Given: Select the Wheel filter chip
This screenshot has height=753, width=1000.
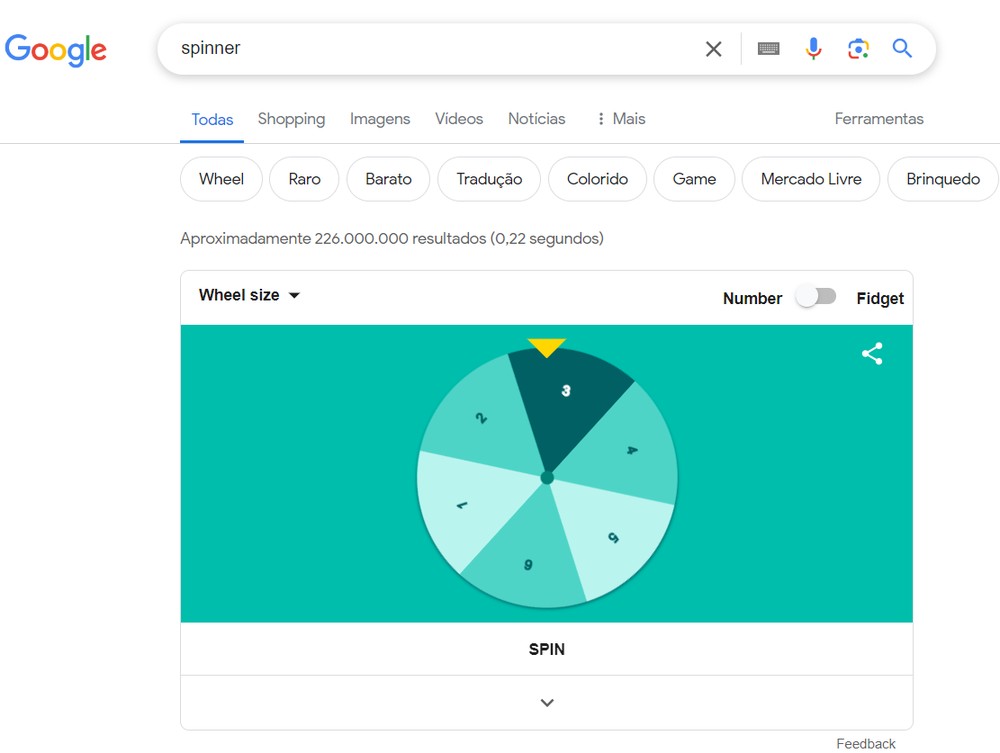Looking at the screenshot, I should 220,179.
